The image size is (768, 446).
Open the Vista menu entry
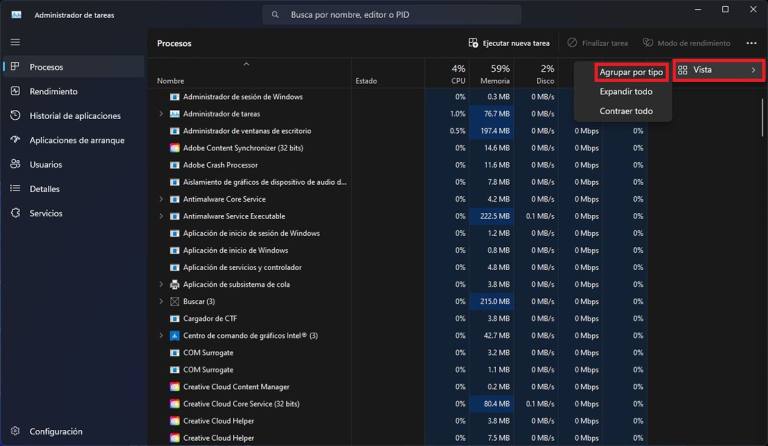coord(719,70)
